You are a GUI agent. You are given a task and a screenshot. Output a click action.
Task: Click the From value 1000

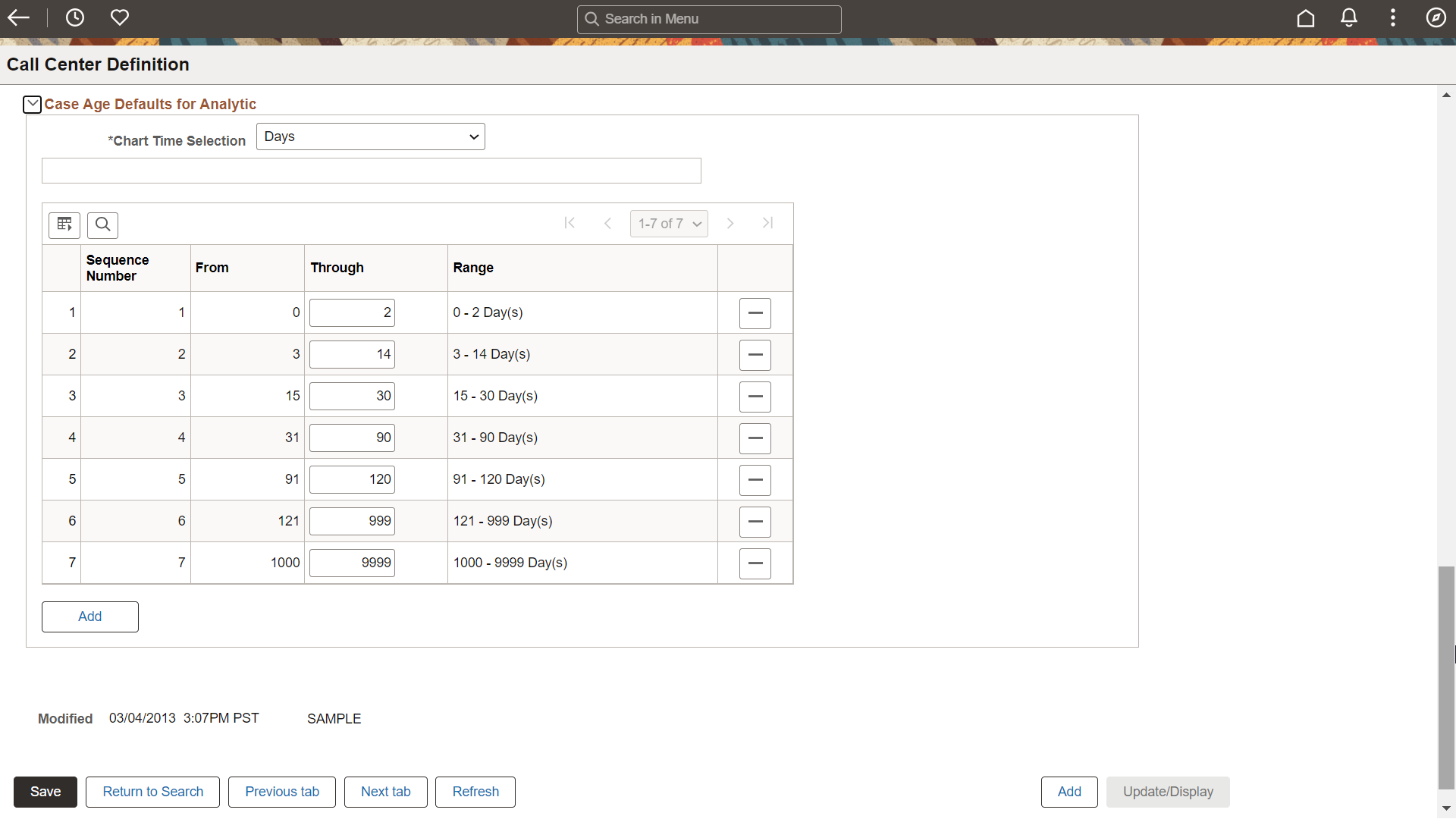285,563
